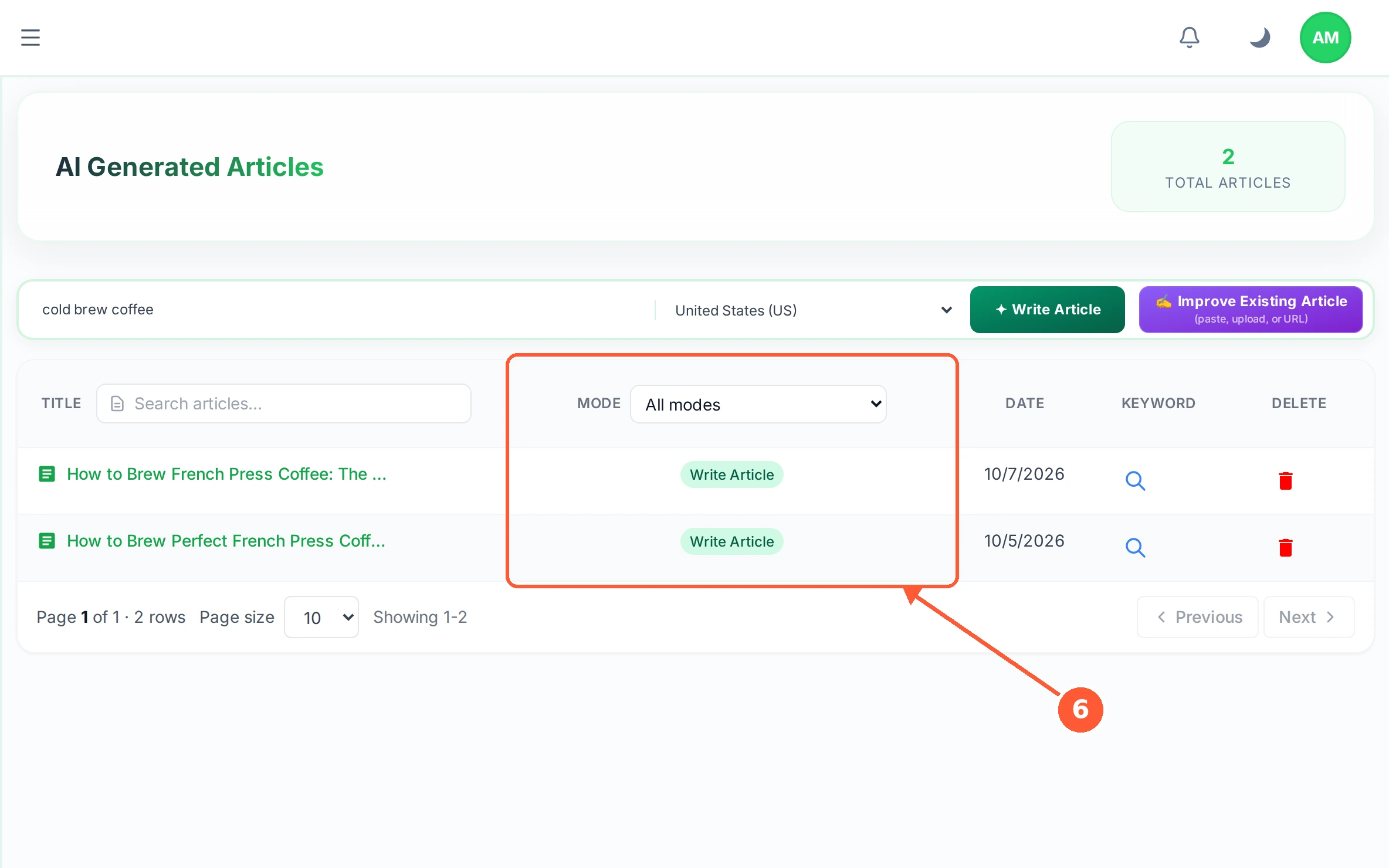This screenshot has height=868, width=1389.
Task: Open the notifications bell
Action: pyautogui.click(x=1189, y=38)
